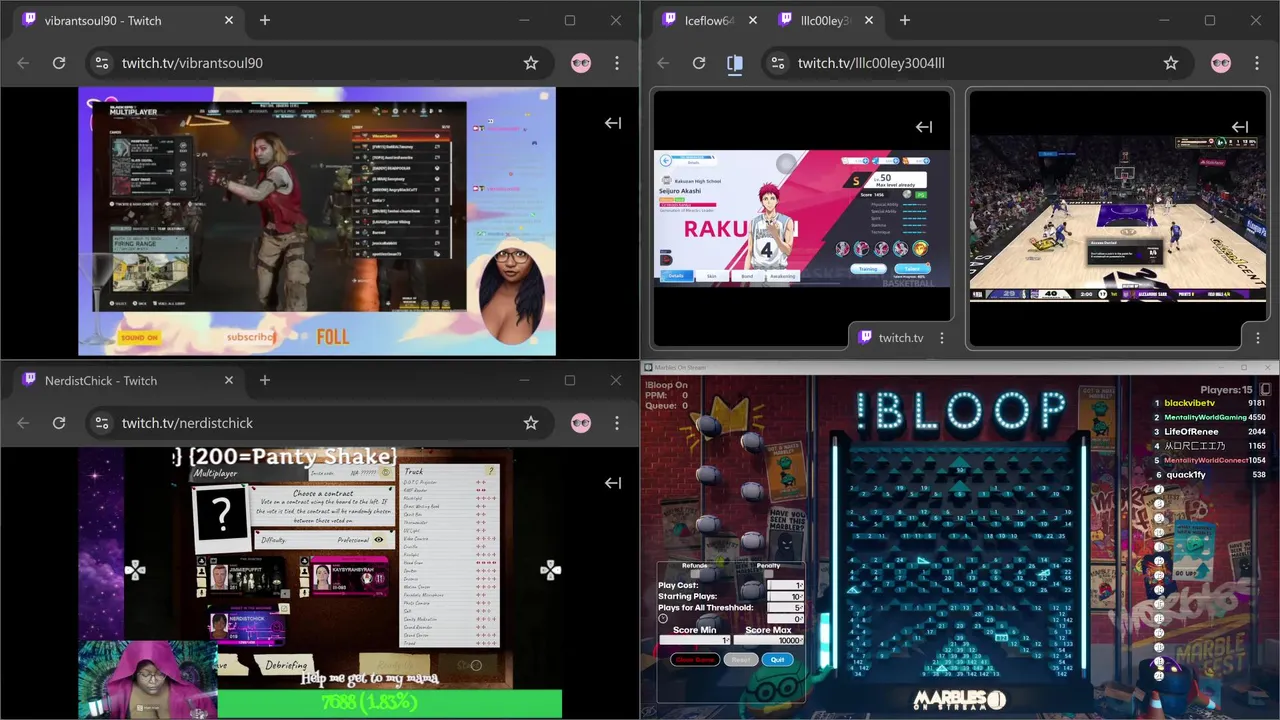1280x720 pixels.
Task: View site information for twitch.tv/lllc00ley3004lll
Action: tap(777, 63)
